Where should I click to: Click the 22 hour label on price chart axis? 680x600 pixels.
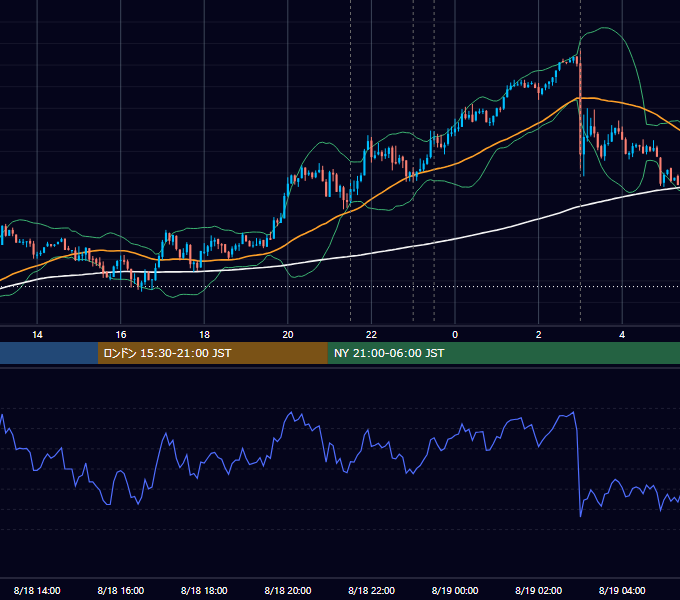point(371,335)
